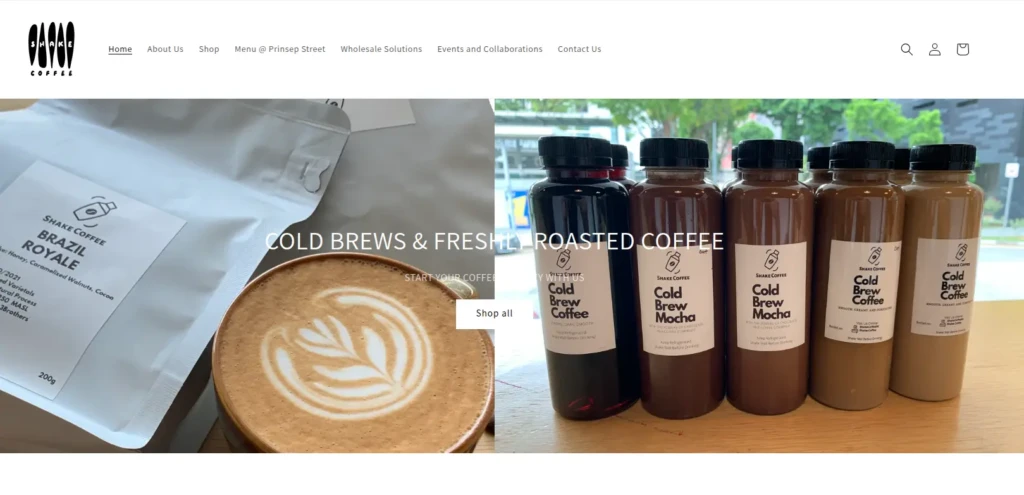1024x495 pixels.
Task: Open the About Us page
Action: 165,49
